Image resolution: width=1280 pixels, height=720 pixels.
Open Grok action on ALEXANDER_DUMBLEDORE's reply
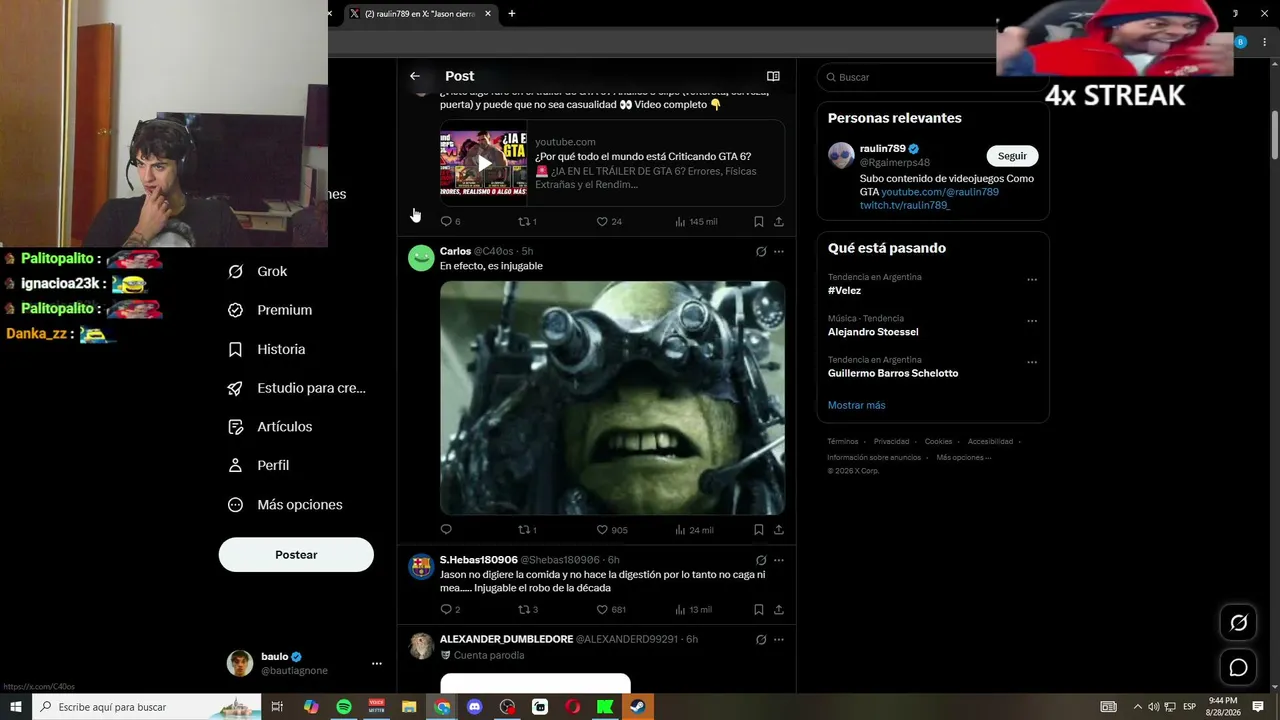761,640
